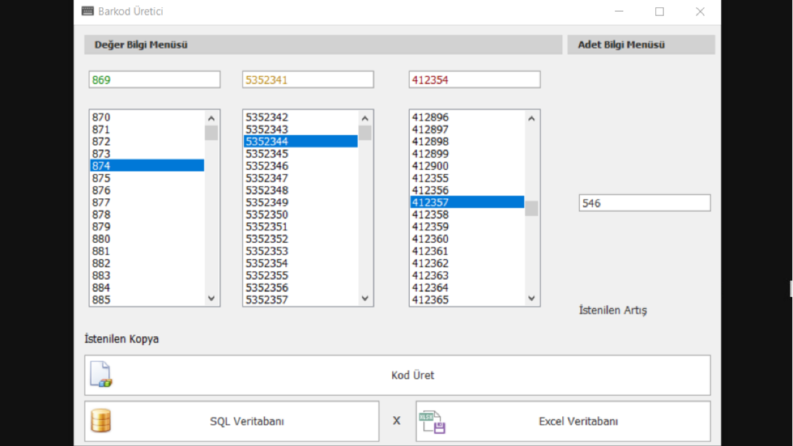Select 412355 in the third list

[x=467, y=178]
